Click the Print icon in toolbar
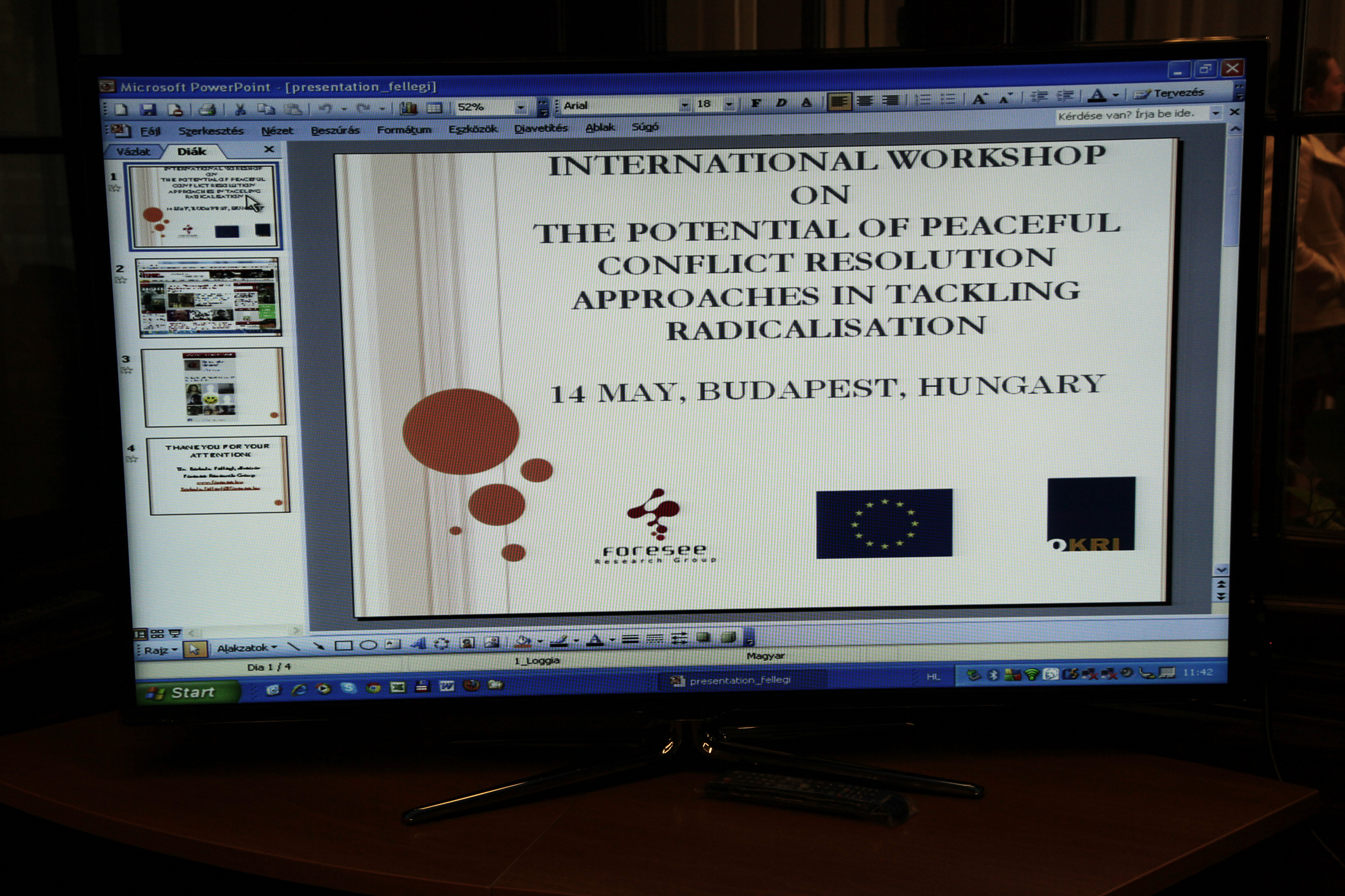This screenshot has width=1345, height=896. coord(207,109)
